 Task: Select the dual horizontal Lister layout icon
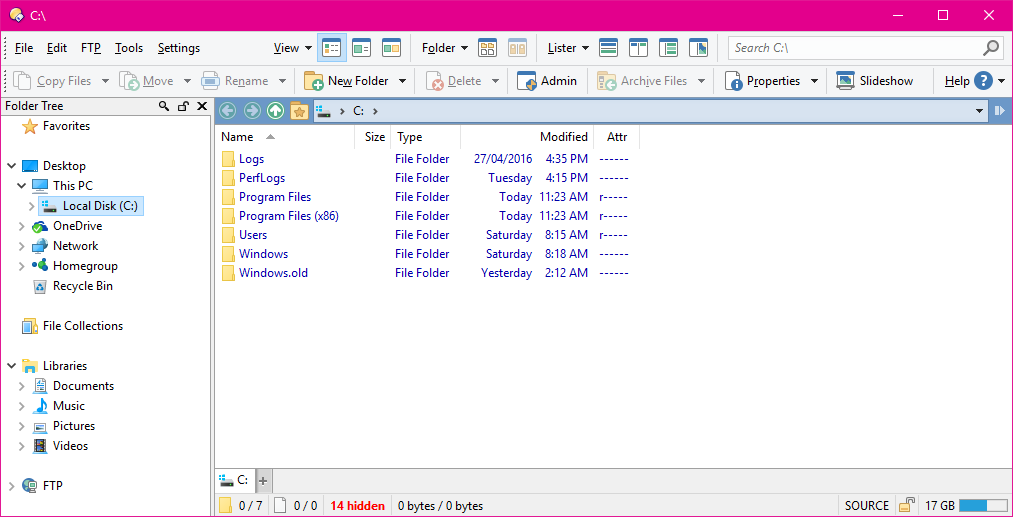pos(609,48)
